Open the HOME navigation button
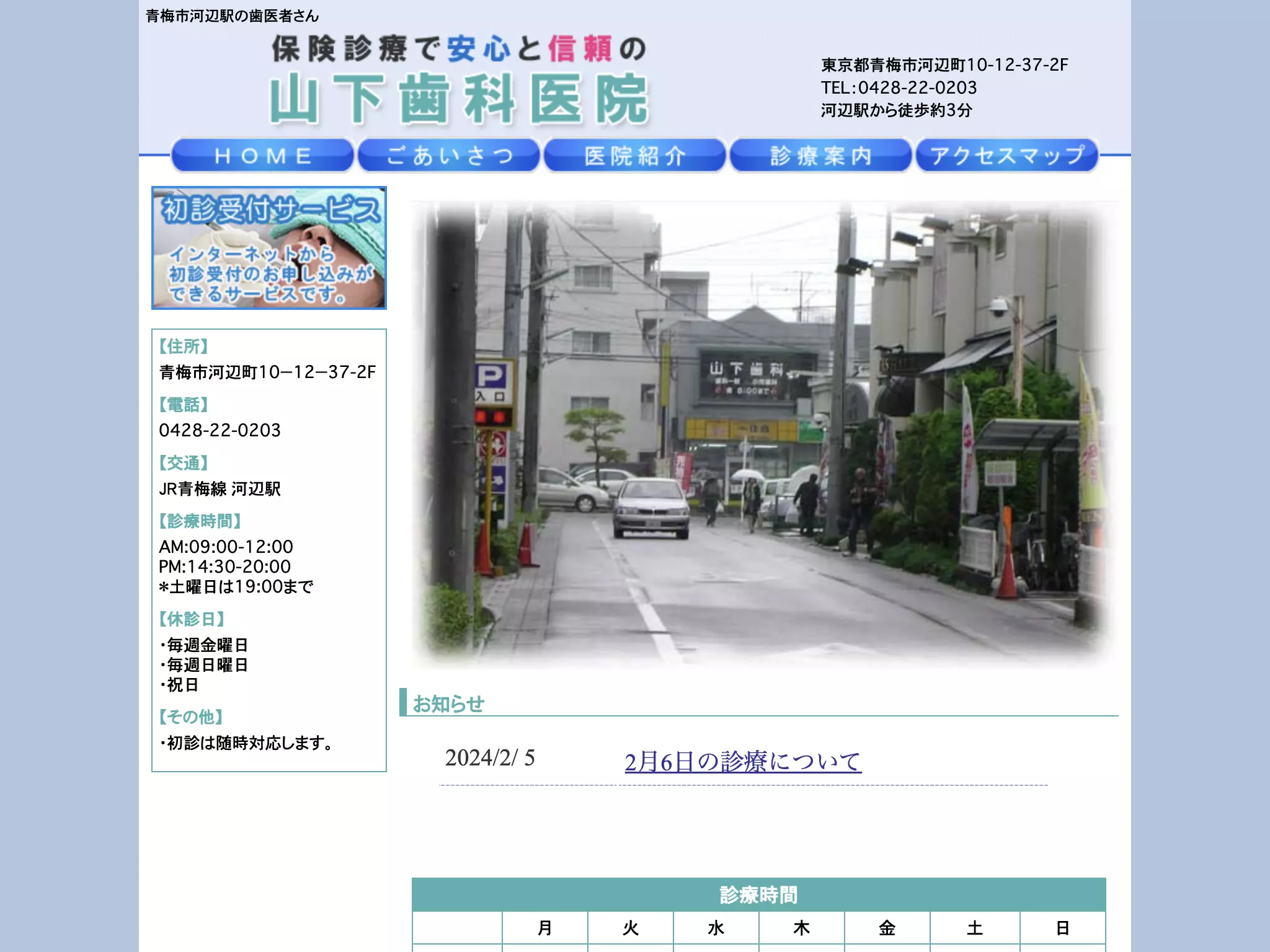The image size is (1270, 952). [262, 155]
